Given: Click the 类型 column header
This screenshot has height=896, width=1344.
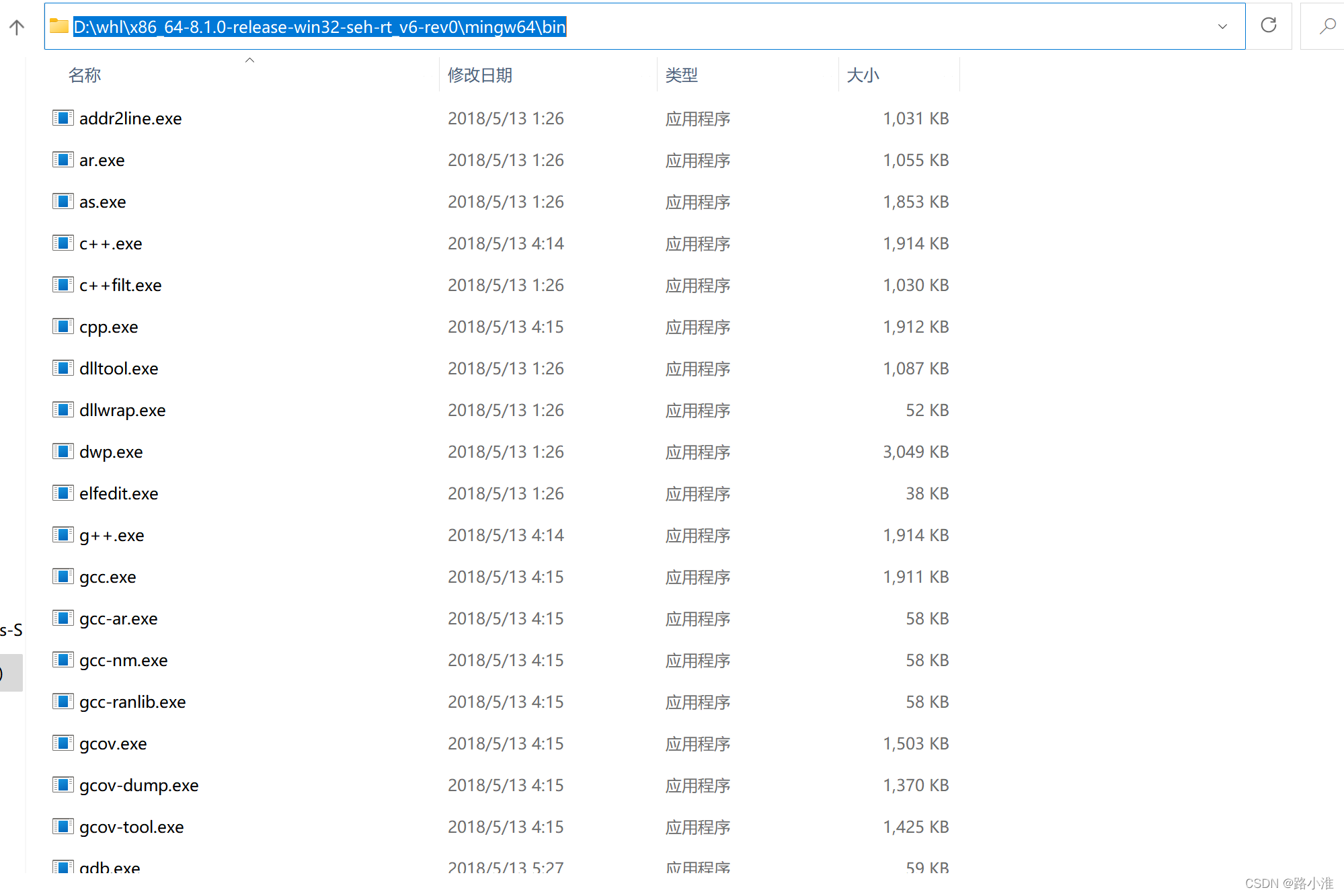Looking at the screenshot, I should point(682,75).
